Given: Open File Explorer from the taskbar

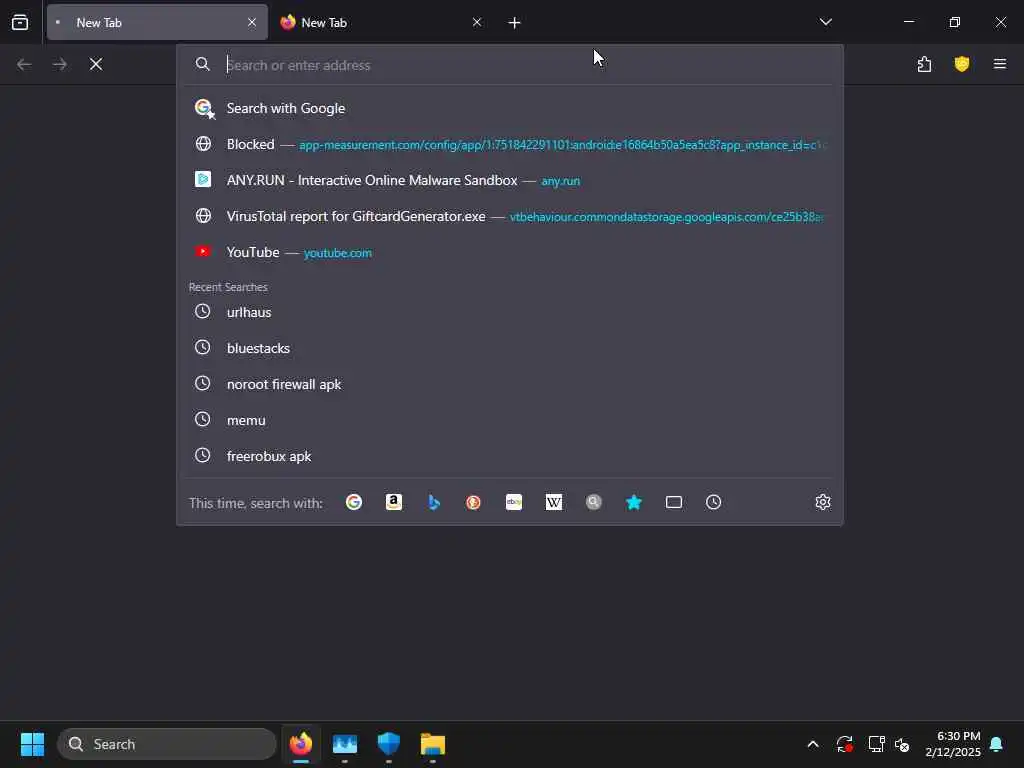Looking at the screenshot, I should tap(432, 744).
